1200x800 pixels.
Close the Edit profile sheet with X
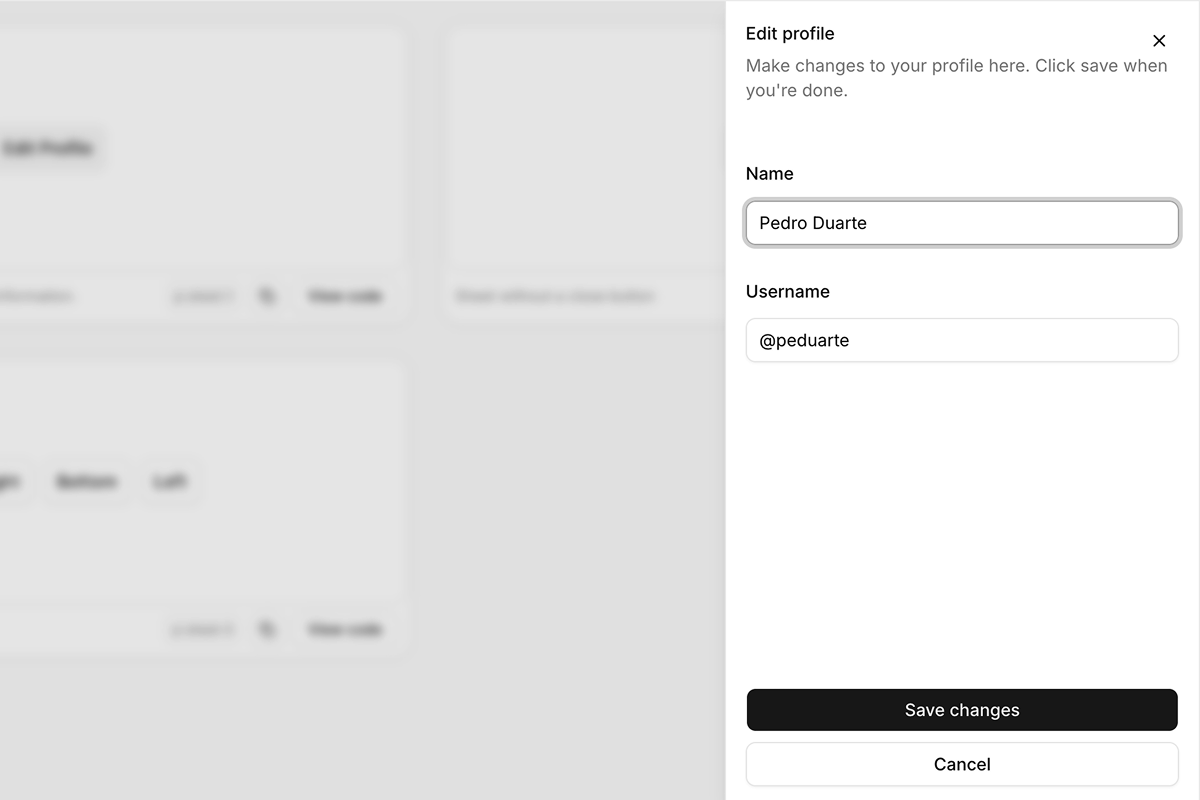pos(1159,41)
